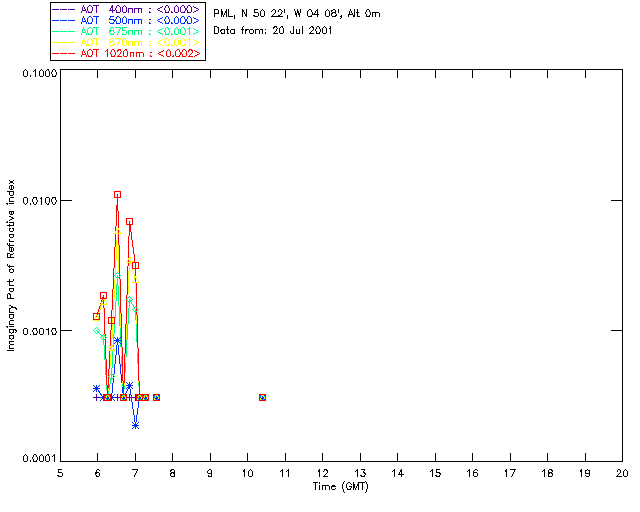Click the AOT 1020nm legend entry
The height and width of the screenshot is (512, 640).
127,53
